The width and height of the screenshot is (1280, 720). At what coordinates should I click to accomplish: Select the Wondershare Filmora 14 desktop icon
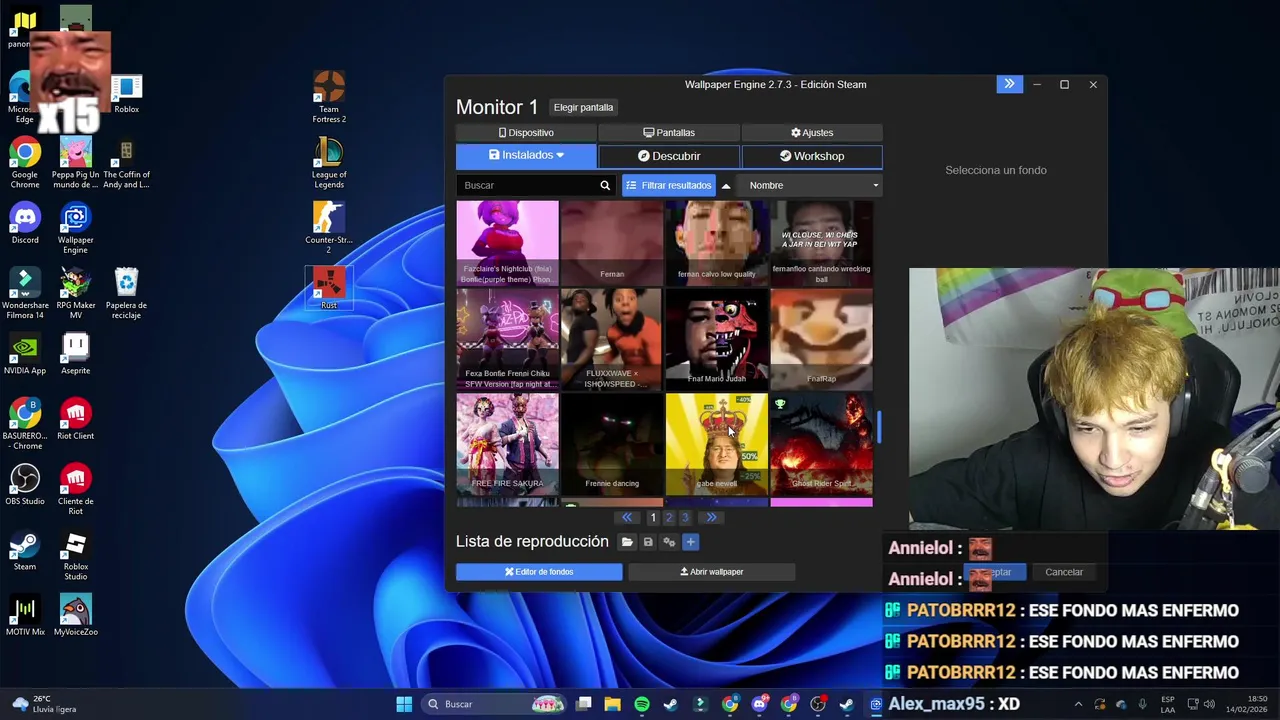click(25, 293)
